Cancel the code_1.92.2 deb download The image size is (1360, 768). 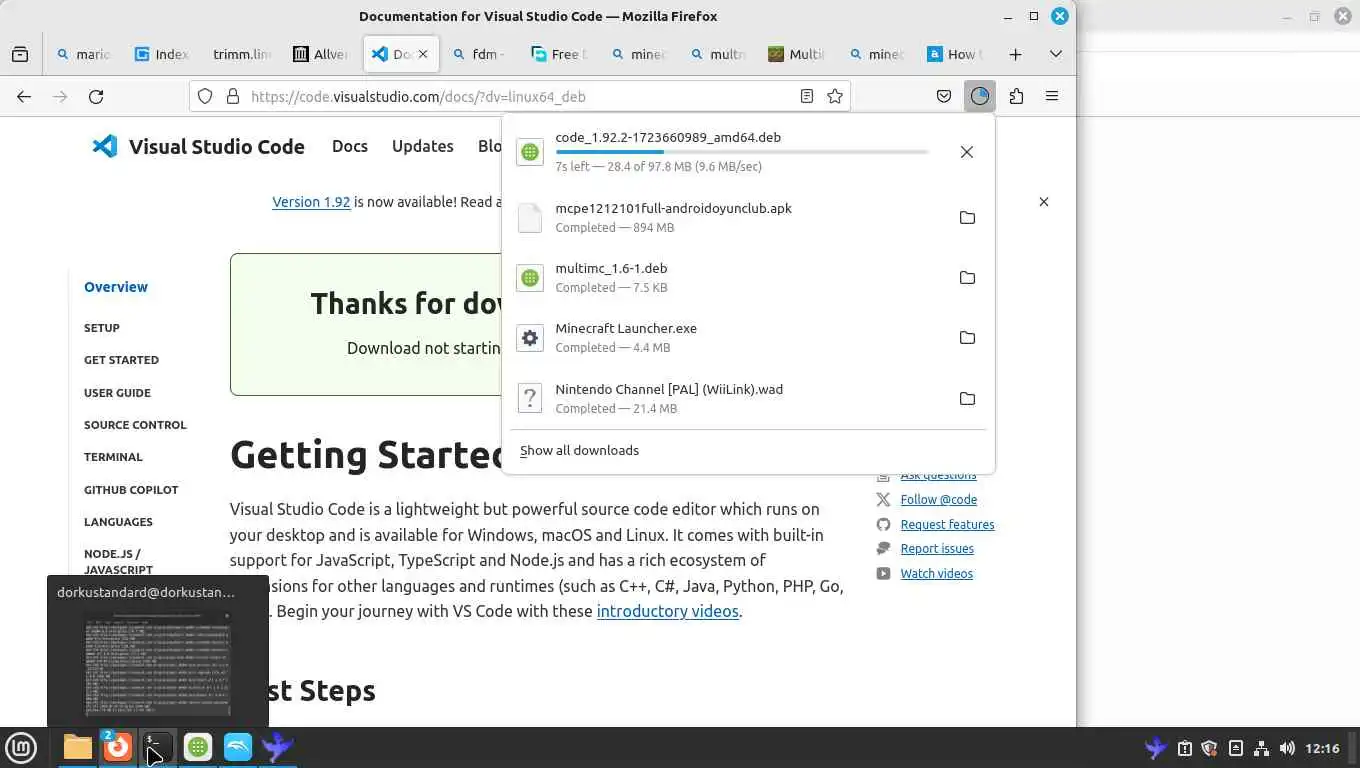point(967,152)
